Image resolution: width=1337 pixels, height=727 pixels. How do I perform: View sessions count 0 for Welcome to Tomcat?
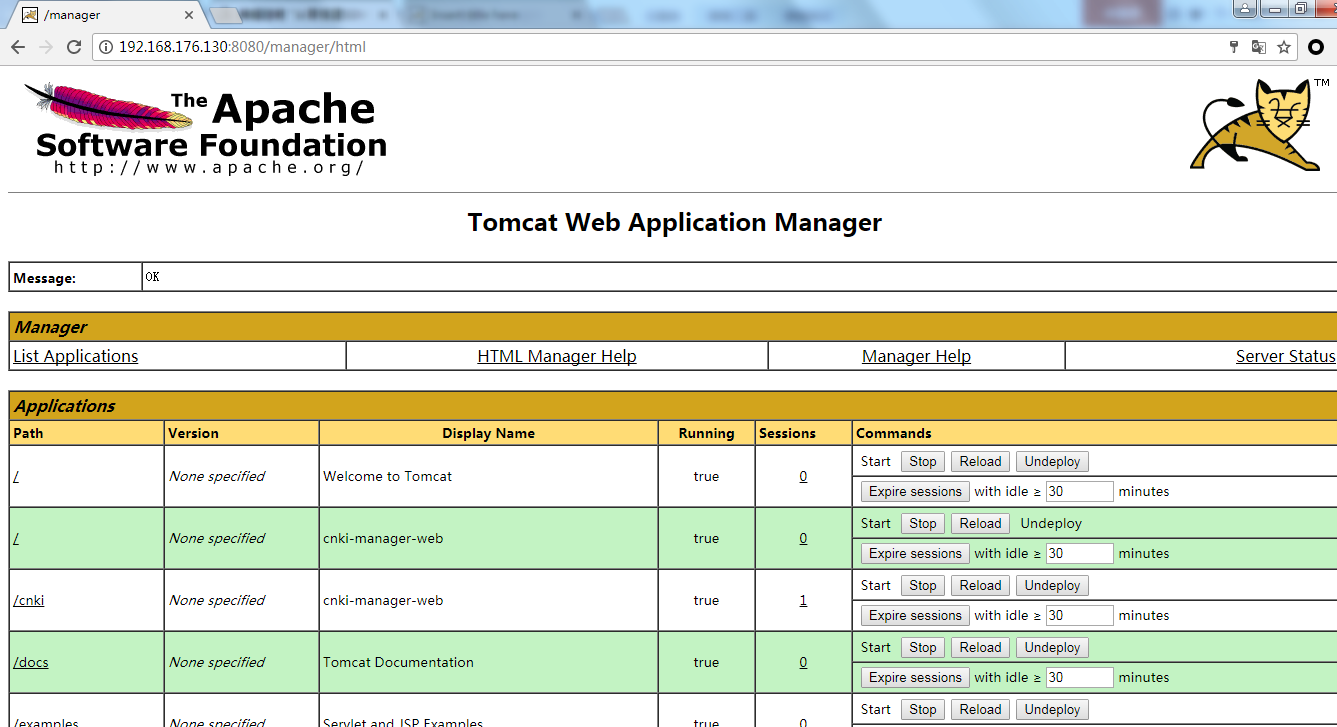coord(803,477)
